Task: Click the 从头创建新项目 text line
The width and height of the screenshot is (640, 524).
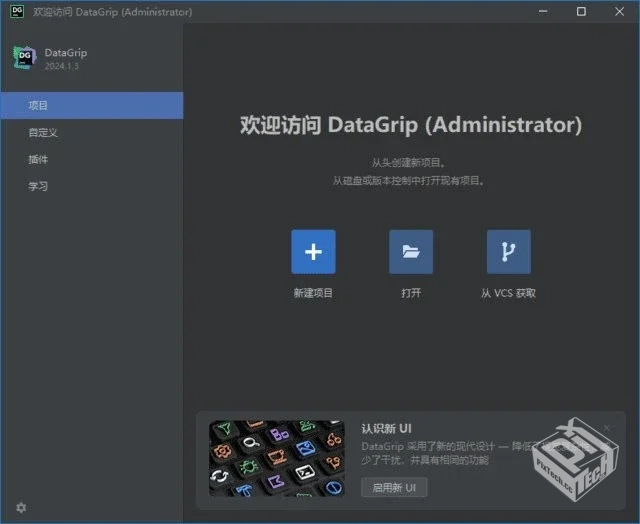Action: click(409, 162)
